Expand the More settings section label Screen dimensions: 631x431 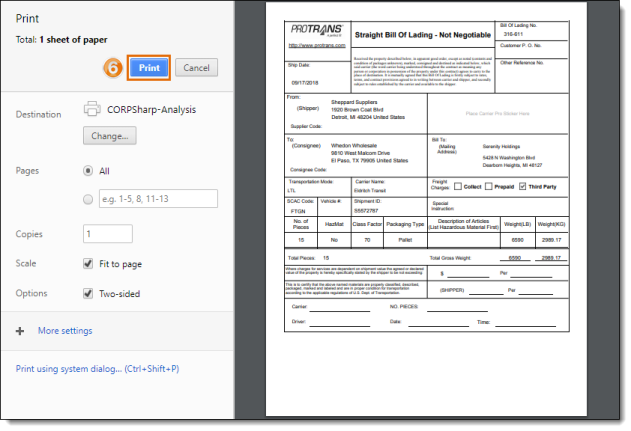tap(65, 330)
